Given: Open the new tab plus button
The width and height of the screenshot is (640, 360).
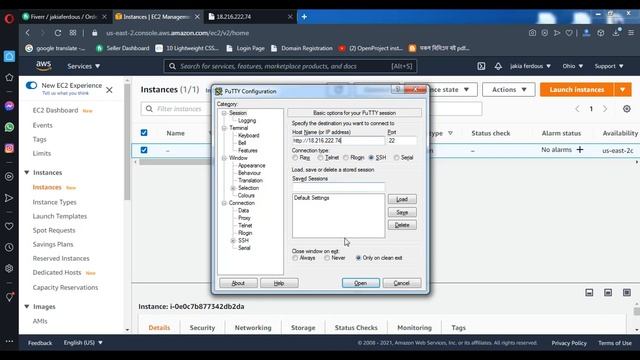Looking at the screenshot, I should click(304, 17).
